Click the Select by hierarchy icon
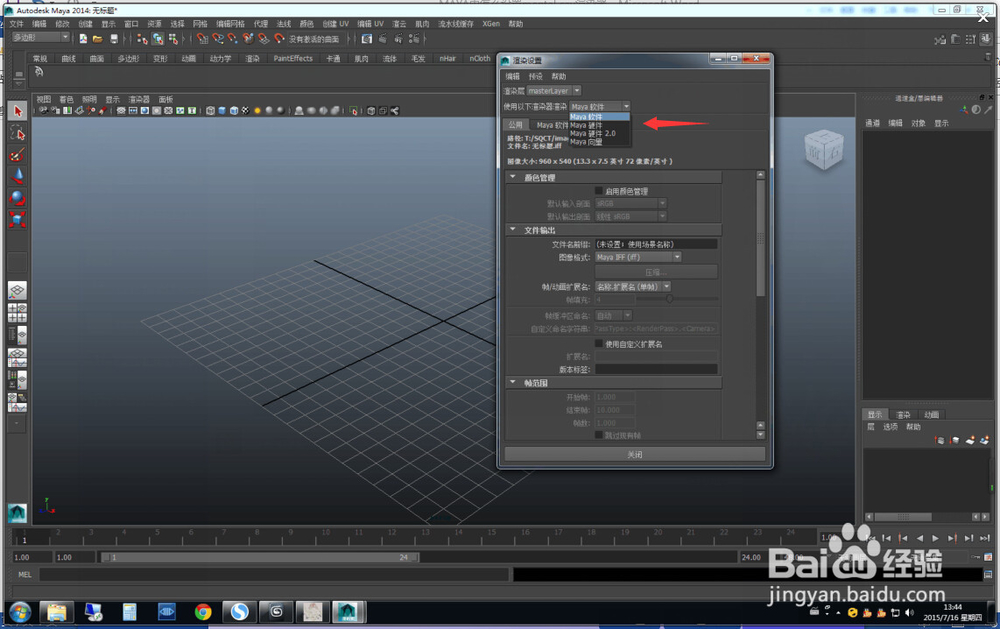Viewport: 1000px width, 629px height. click(x=142, y=39)
